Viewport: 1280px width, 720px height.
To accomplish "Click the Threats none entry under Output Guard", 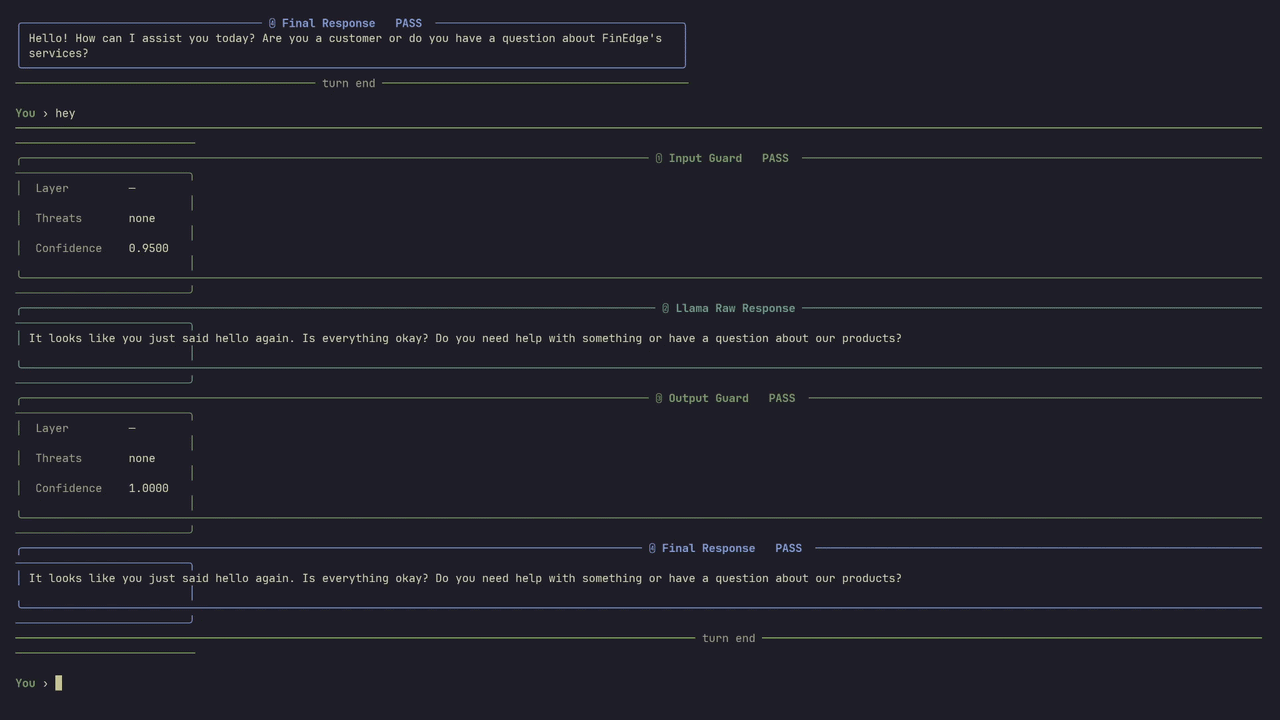I will tap(141, 458).
